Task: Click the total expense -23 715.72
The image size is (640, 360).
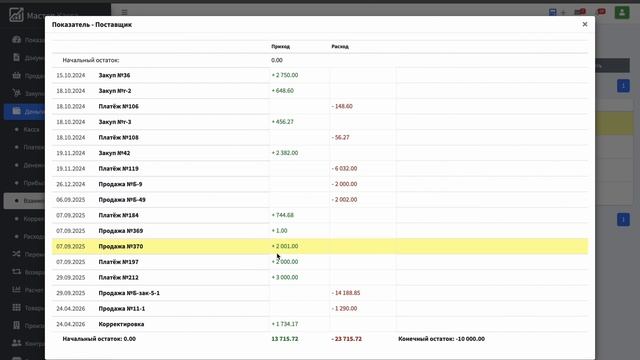Action: pyautogui.click(x=347, y=339)
